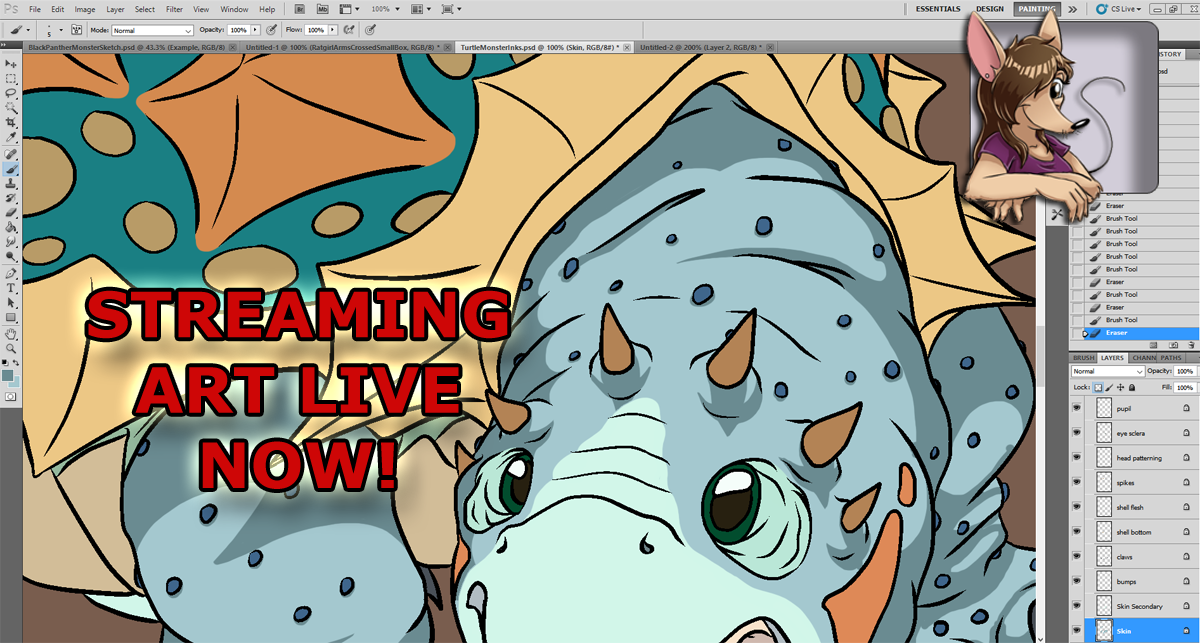Select the Spot Healing Brush tool
Viewport: 1200px width, 643px height.
11,154
